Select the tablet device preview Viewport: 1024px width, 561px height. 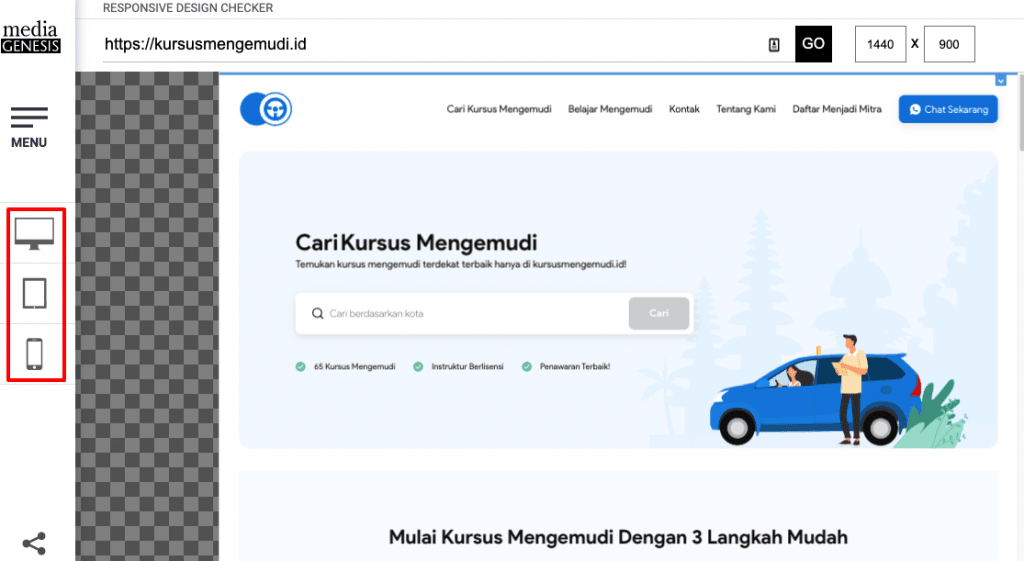(x=35, y=294)
